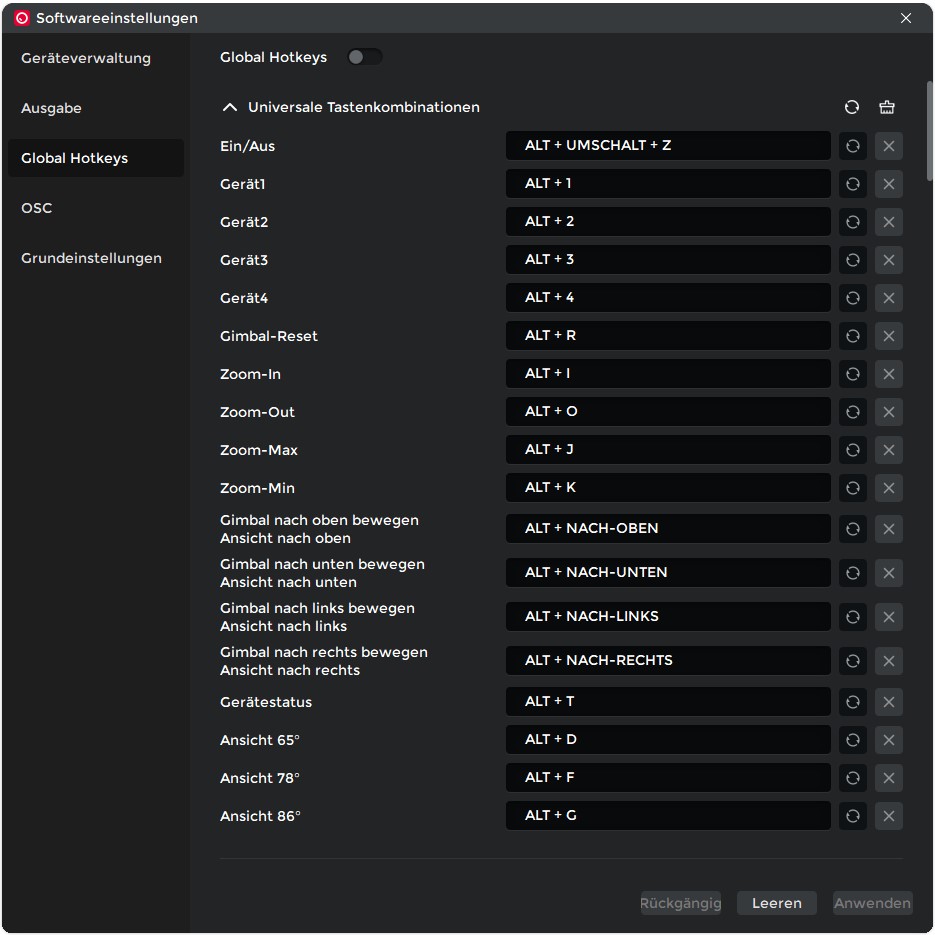935x935 pixels.
Task: Click the vertical scrollbar on right
Action: pyautogui.click(x=929, y=130)
